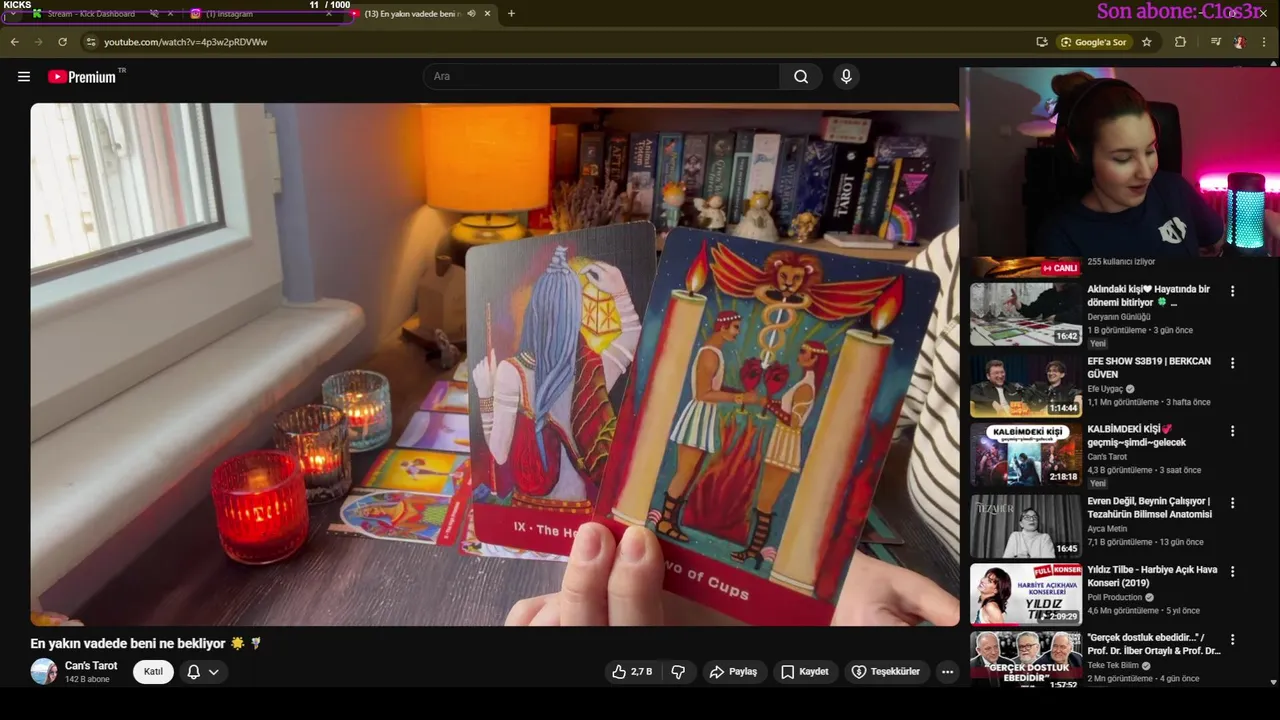Close the YouTube video tab
The image size is (1280, 720).
488,14
